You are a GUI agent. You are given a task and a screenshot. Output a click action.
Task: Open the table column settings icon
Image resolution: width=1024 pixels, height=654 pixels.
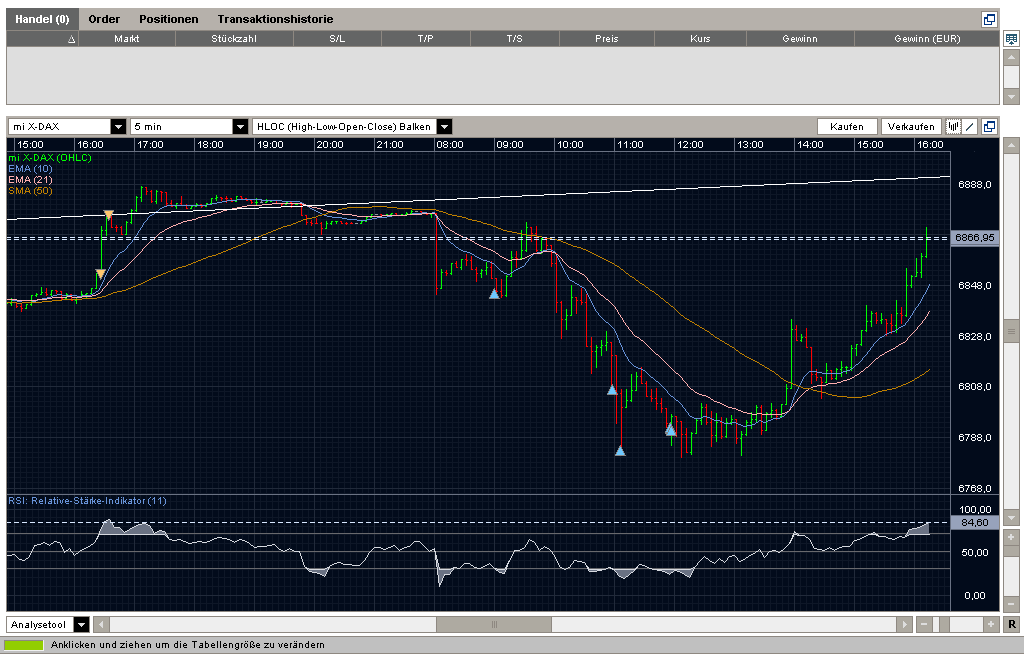[x=1011, y=39]
